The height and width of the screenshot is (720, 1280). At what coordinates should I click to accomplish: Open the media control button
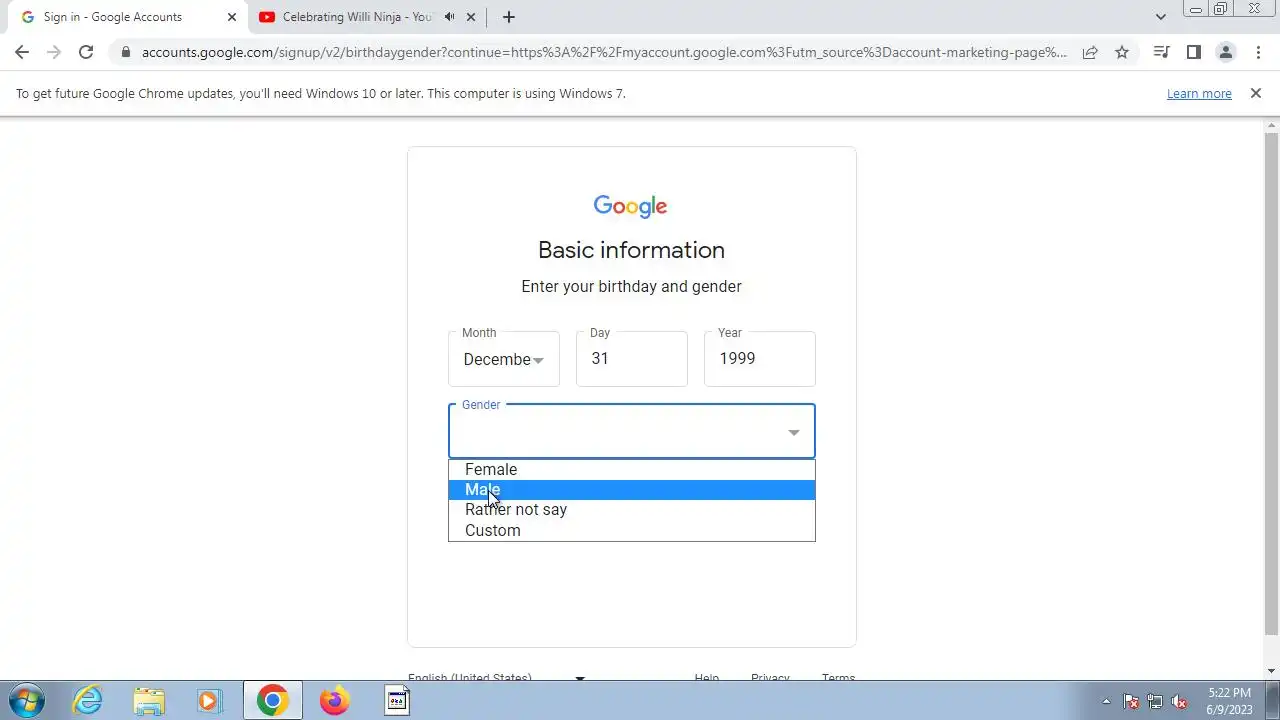coord(1161,52)
